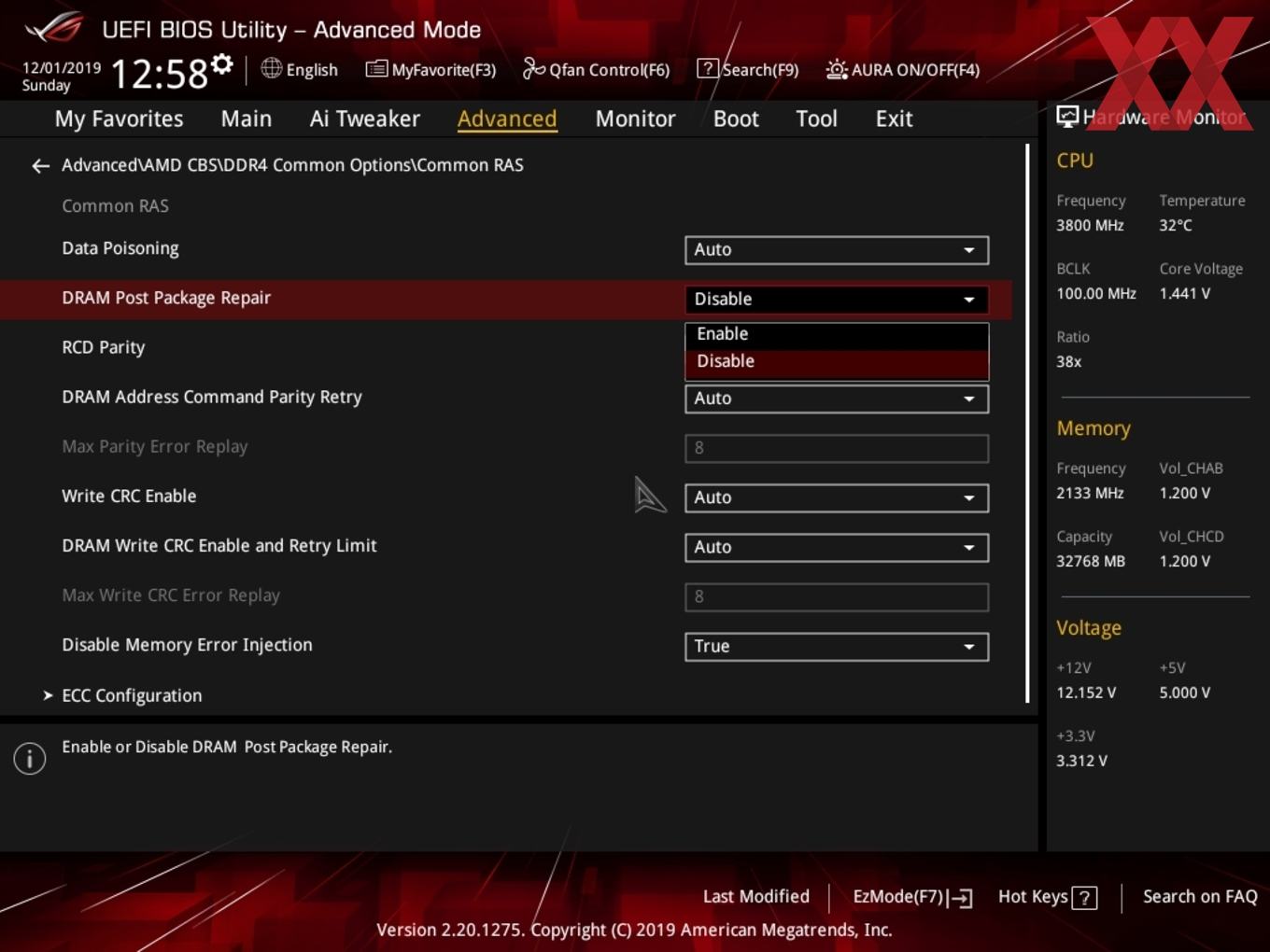This screenshot has height=952, width=1270.
Task: Click the Hot Keys button
Action: click(x=1047, y=897)
